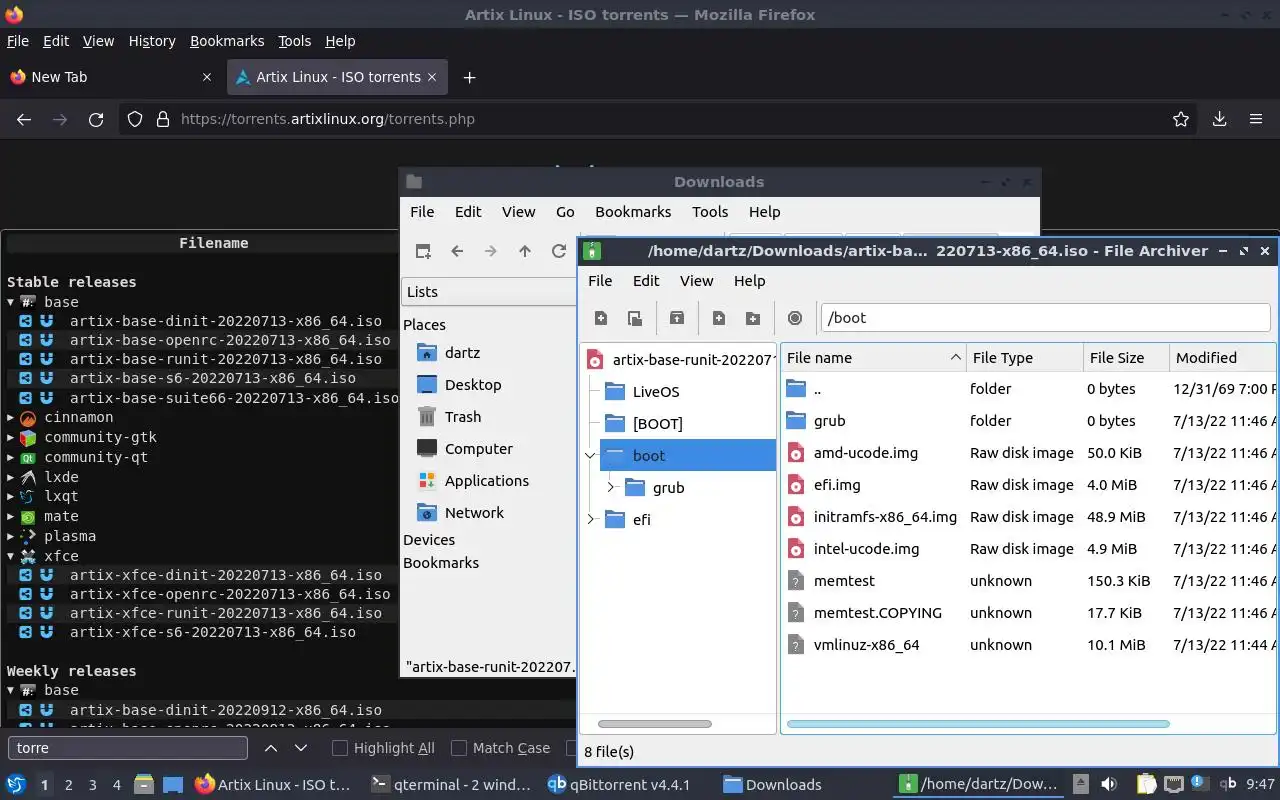Select initramfs-x86_64.img in archive file list

pyautogui.click(x=885, y=517)
